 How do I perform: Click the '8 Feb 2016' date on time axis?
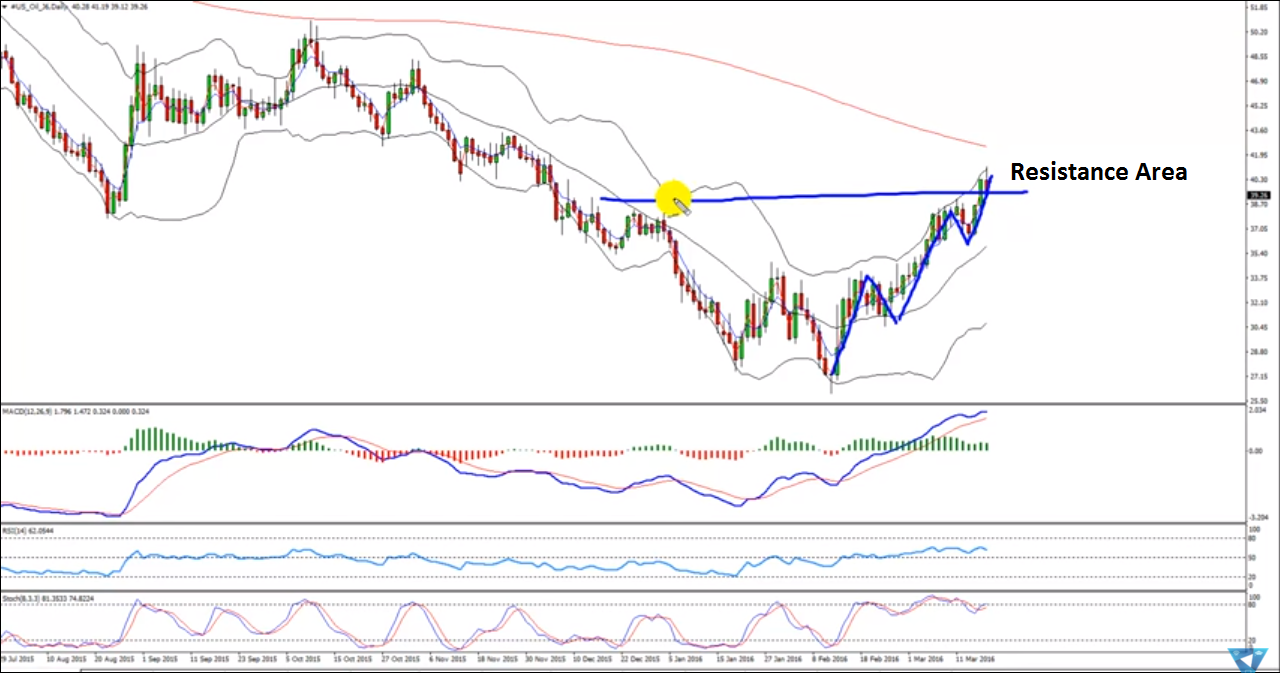832,661
